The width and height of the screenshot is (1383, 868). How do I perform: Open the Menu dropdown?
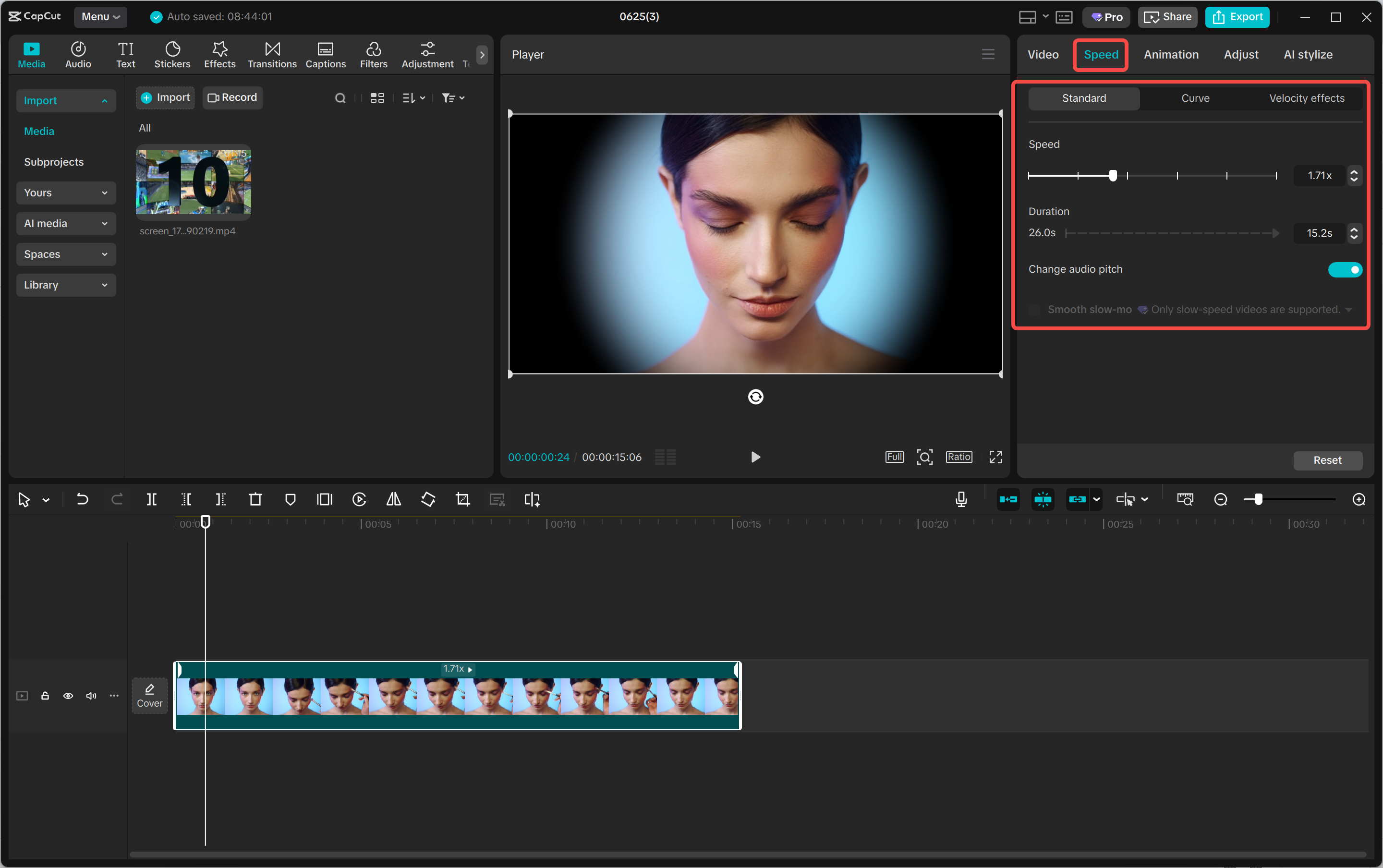point(100,17)
